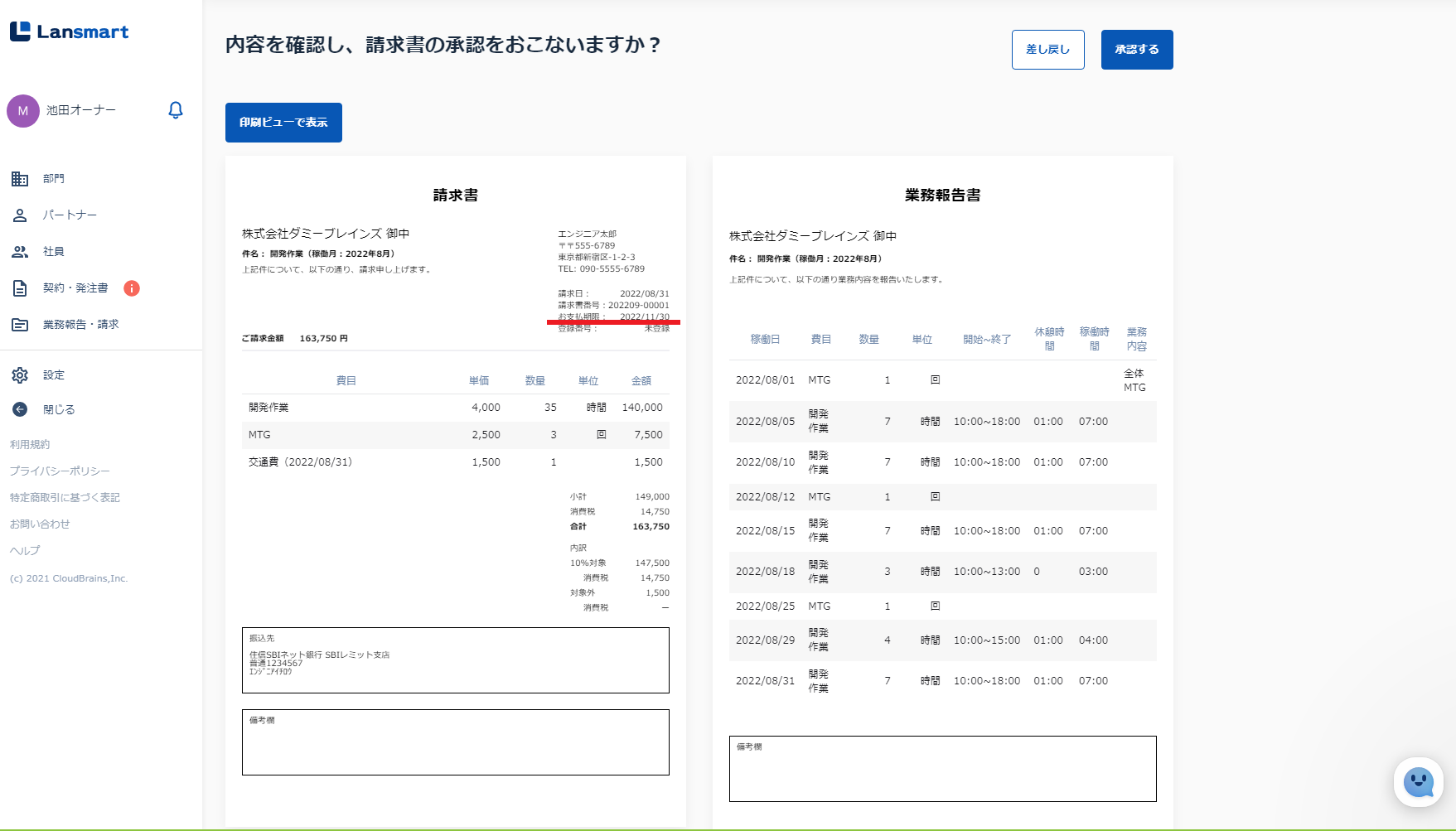Click the 閉じる back-arrow icon

tap(20, 409)
